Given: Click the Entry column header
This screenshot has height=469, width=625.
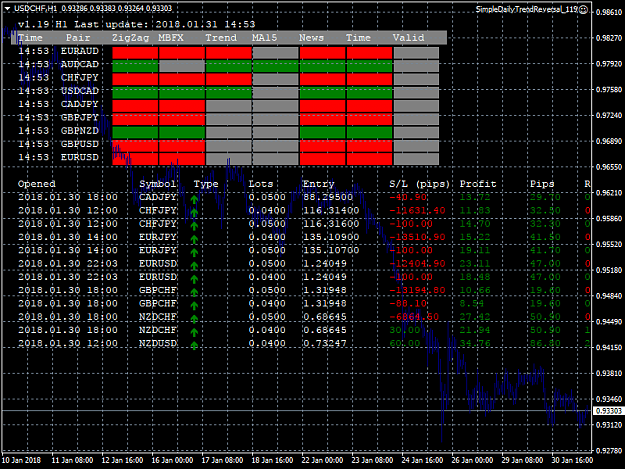Looking at the screenshot, I should tap(318, 184).
